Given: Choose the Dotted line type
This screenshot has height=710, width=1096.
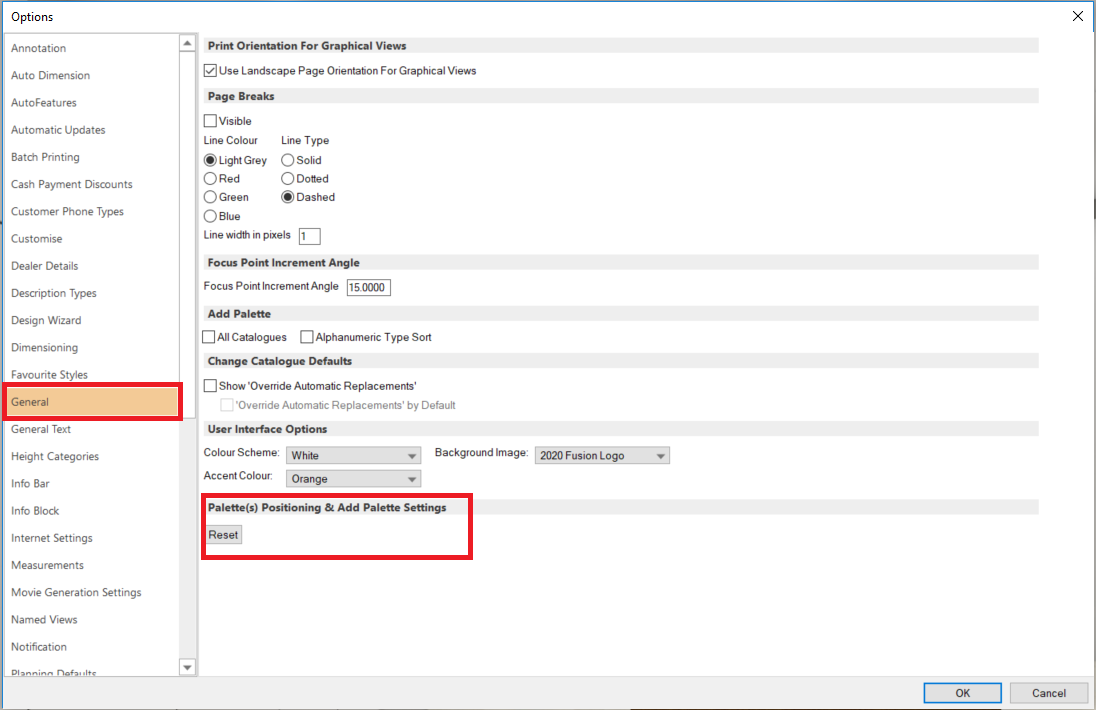Looking at the screenshot, I should click(x=288, y=179).
